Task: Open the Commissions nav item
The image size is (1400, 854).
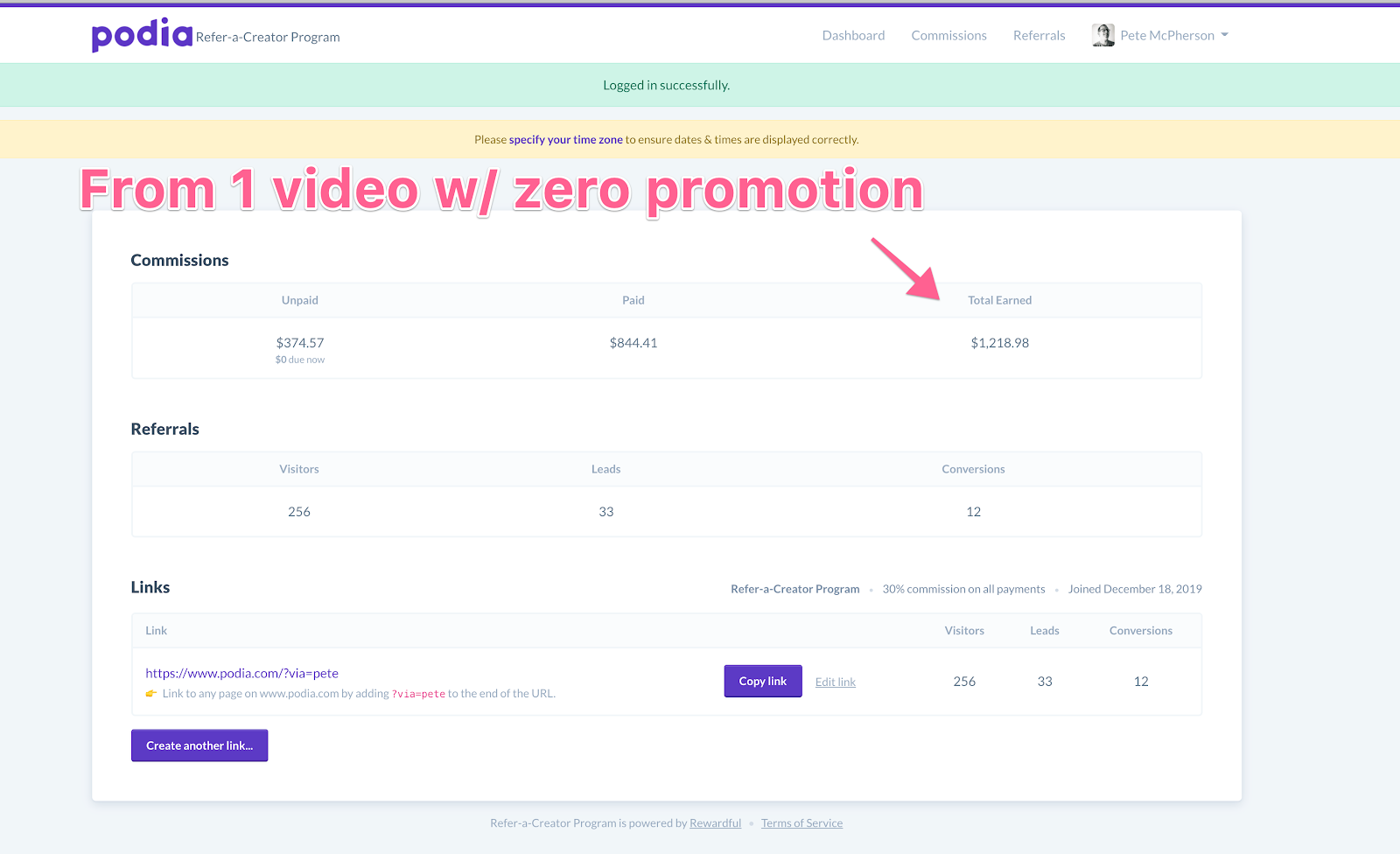Action: (x=948, y=35)
